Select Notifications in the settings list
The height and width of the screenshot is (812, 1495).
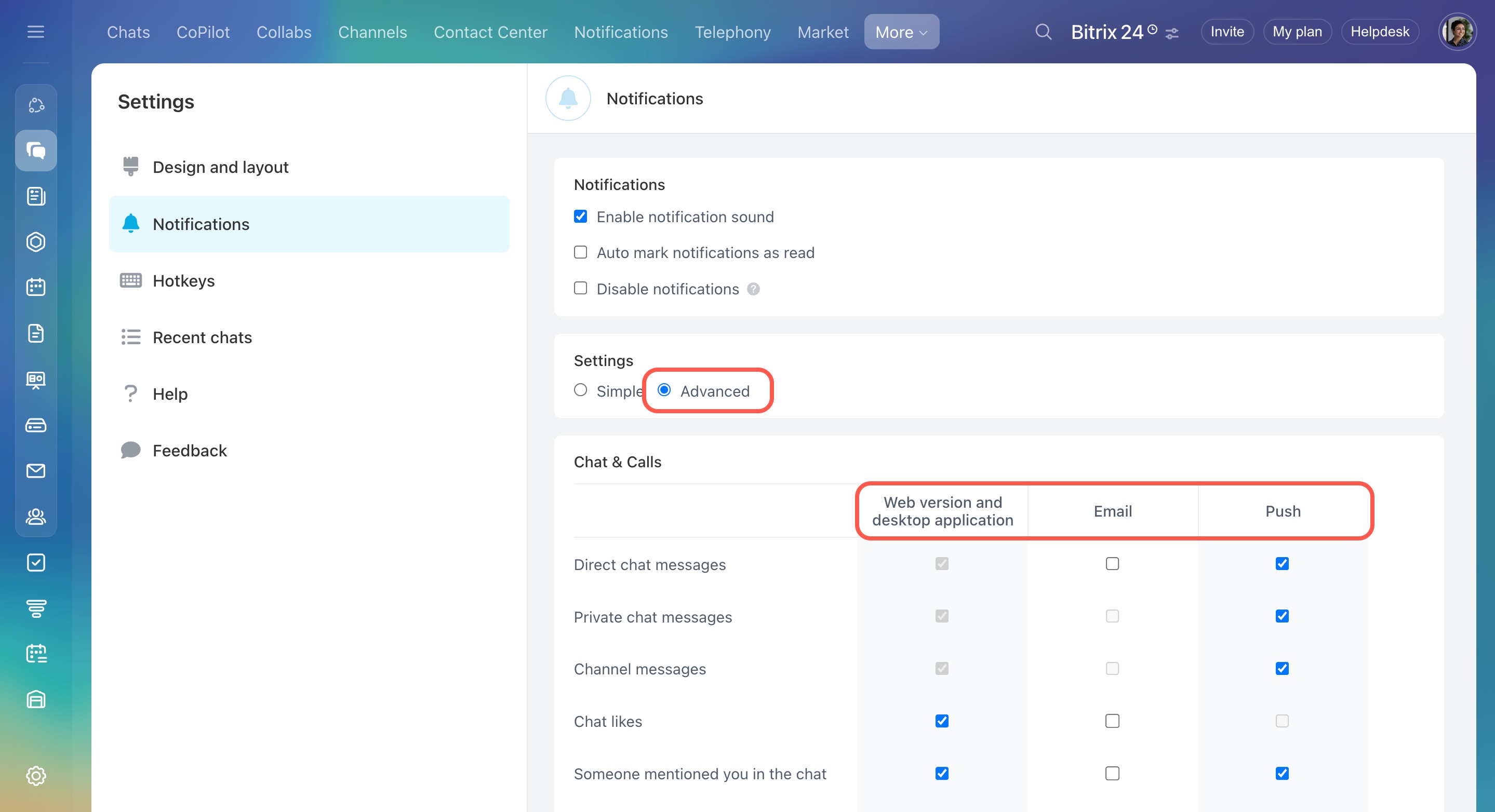coord(309,224)
